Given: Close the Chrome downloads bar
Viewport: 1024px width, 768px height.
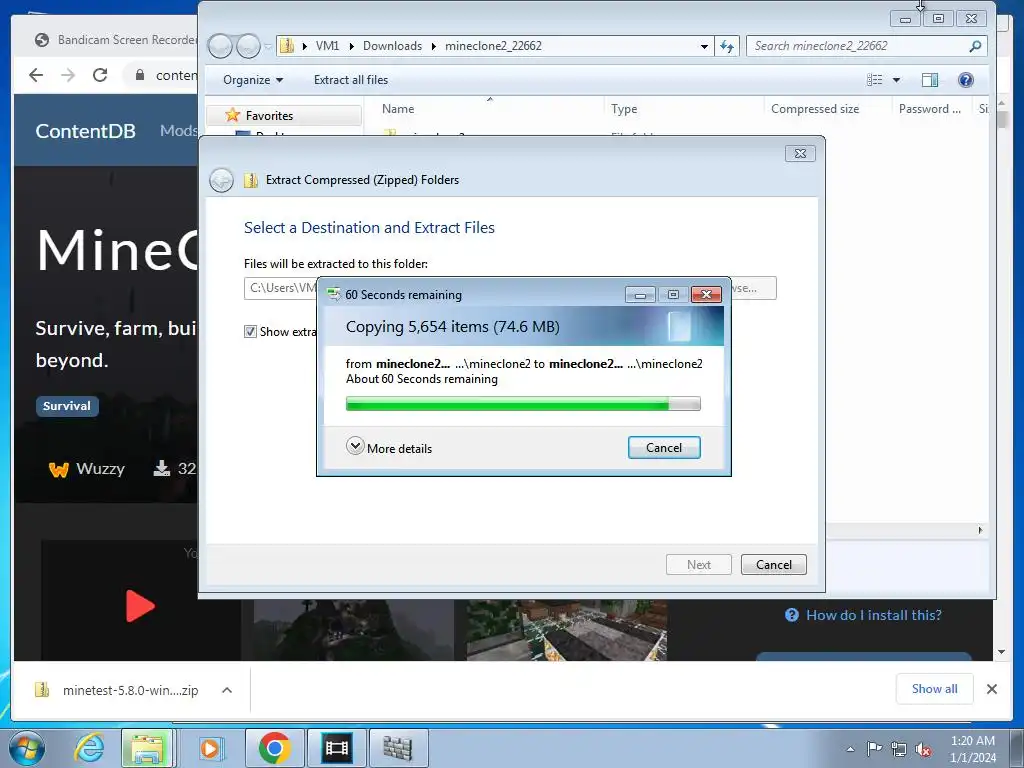Looking at the screenshot, I should (991, 689).
